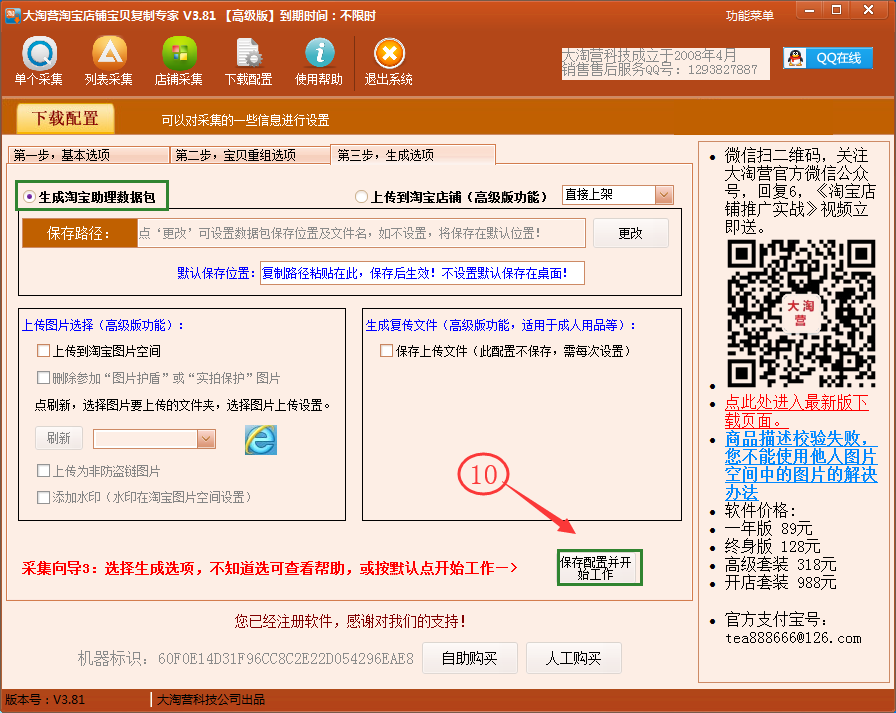Viewport: 896px width, 713px height.
Task: Click the 默认保存位置 path input field
Action: pos(422,273)
